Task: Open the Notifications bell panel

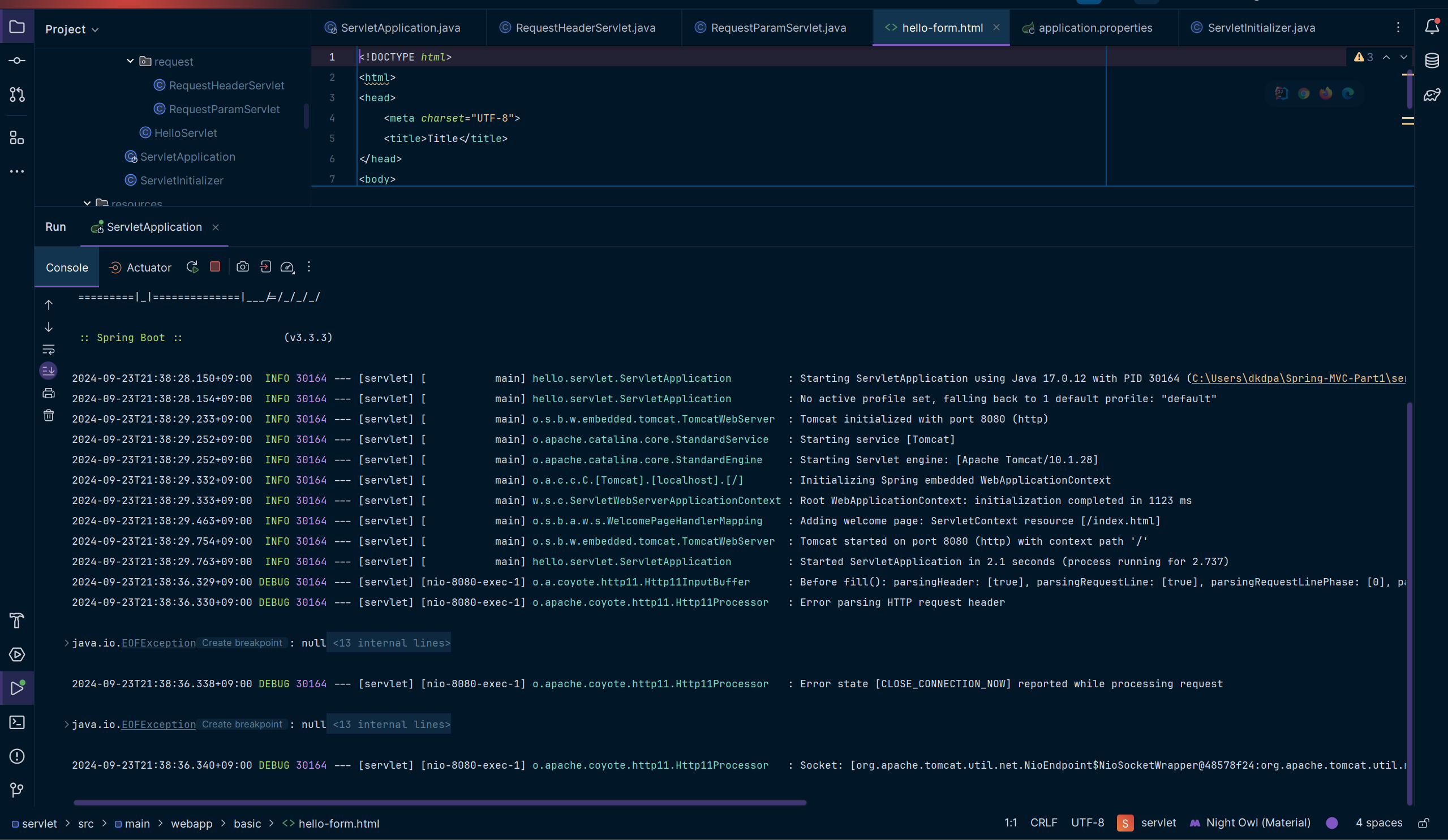Action: [1432, 27]
